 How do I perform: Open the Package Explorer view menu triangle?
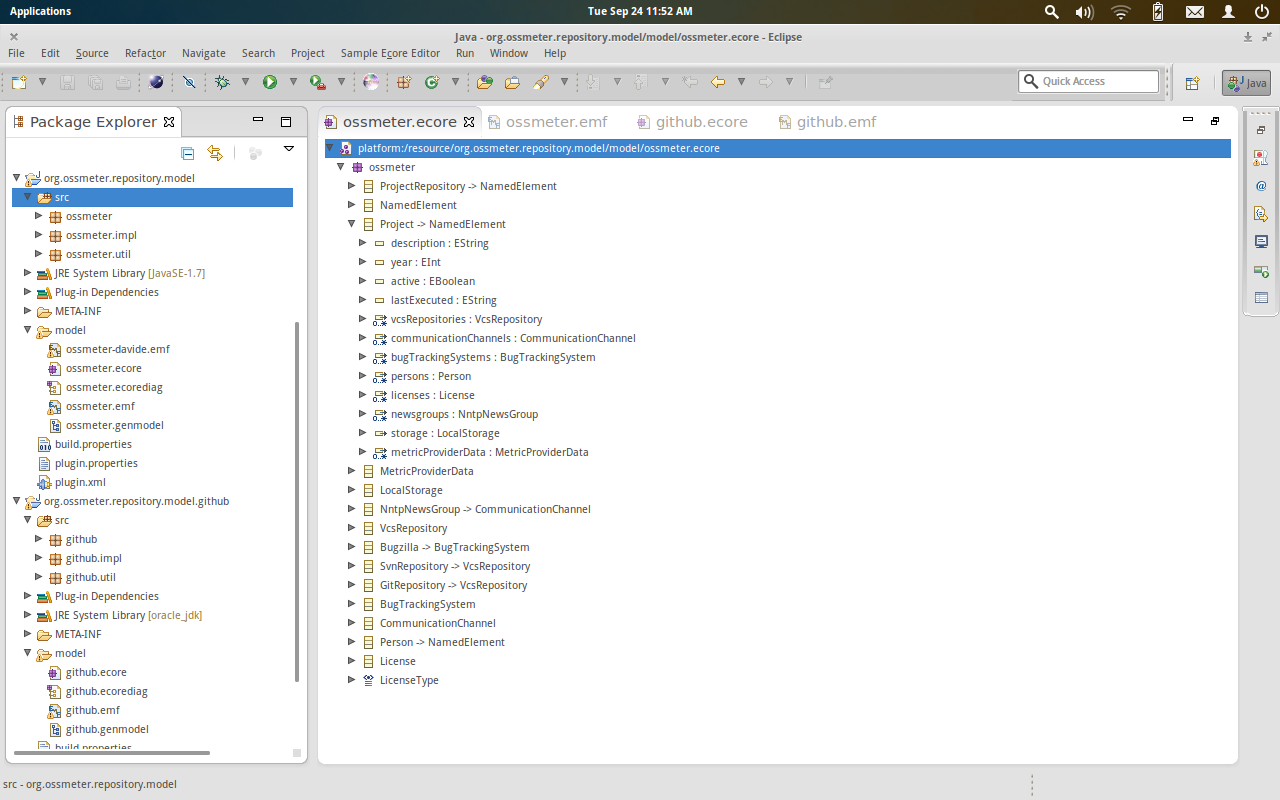click(x=289, y=149)
